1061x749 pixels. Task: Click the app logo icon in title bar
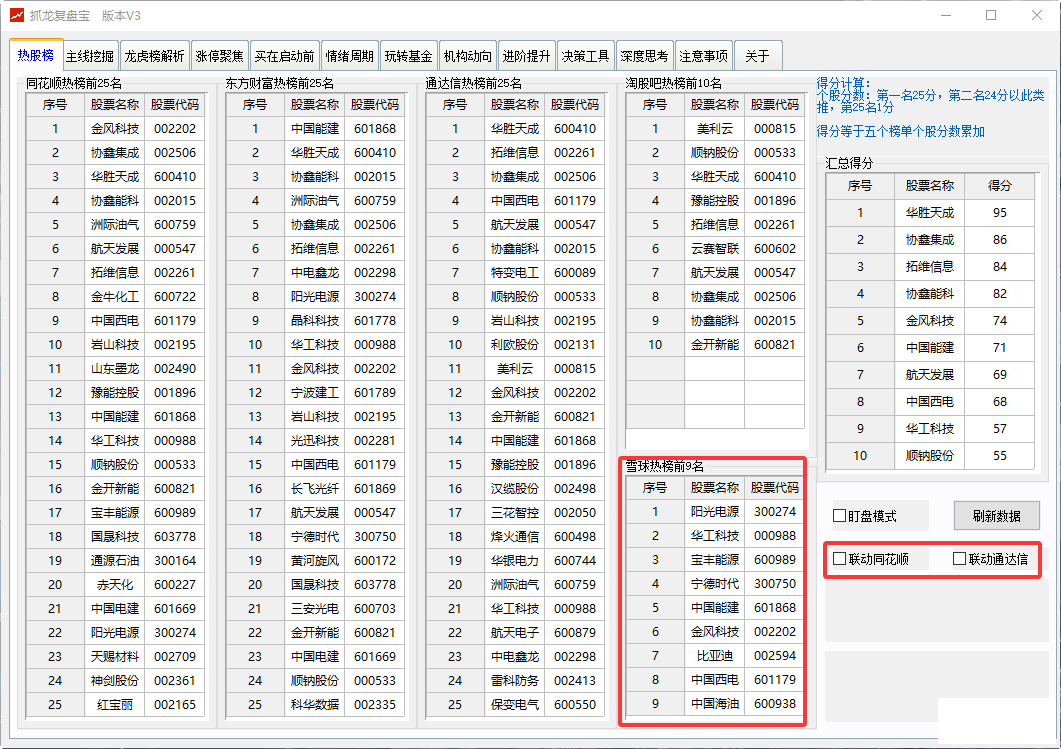[x=15, y=15]
